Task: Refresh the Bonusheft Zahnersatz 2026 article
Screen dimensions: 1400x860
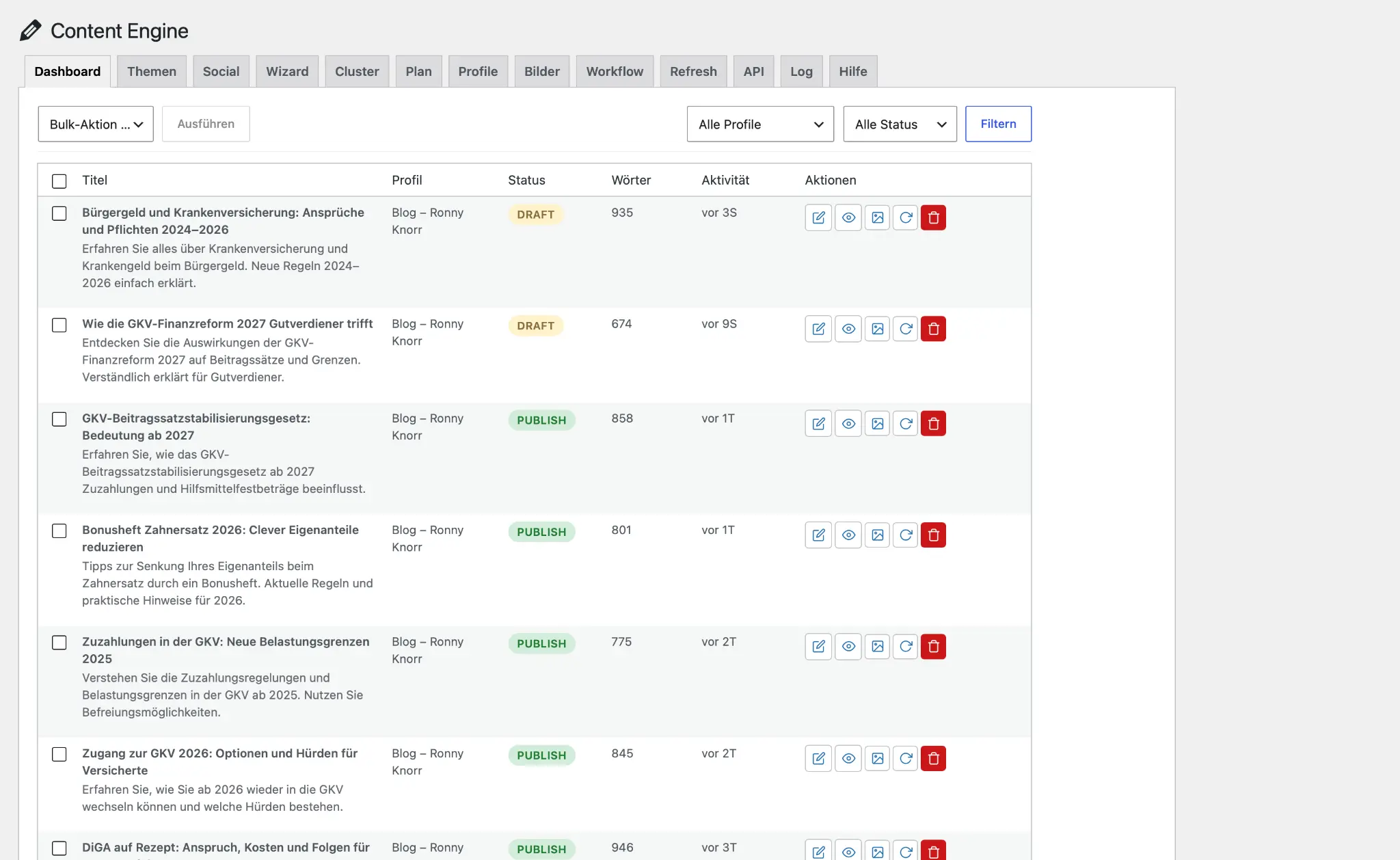Action: (x=906, y=535)
